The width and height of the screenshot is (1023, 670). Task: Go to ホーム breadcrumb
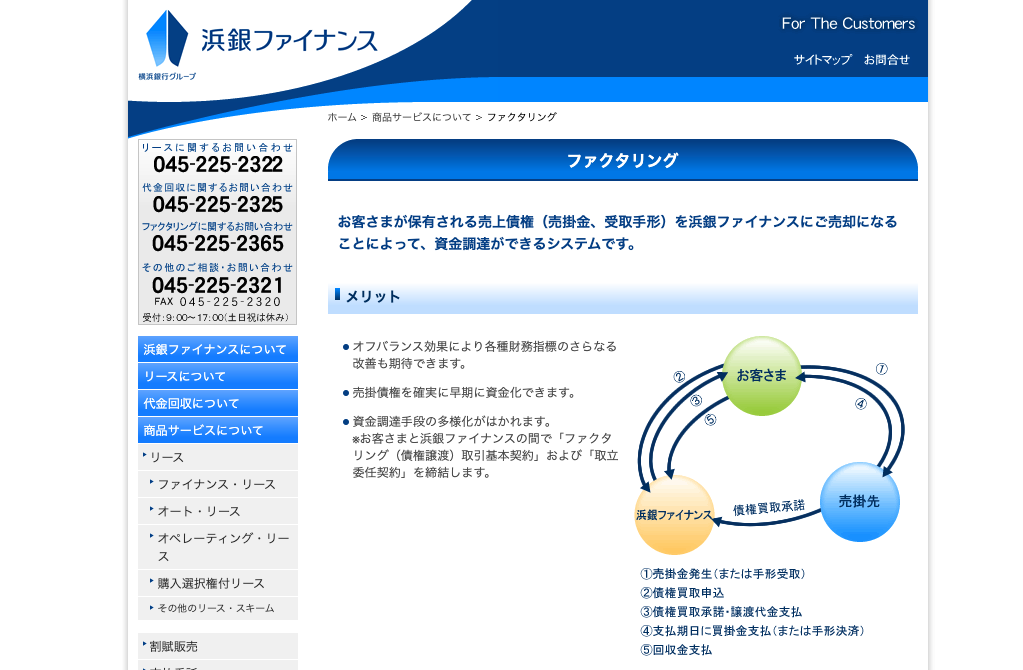[x=341, y=117]
